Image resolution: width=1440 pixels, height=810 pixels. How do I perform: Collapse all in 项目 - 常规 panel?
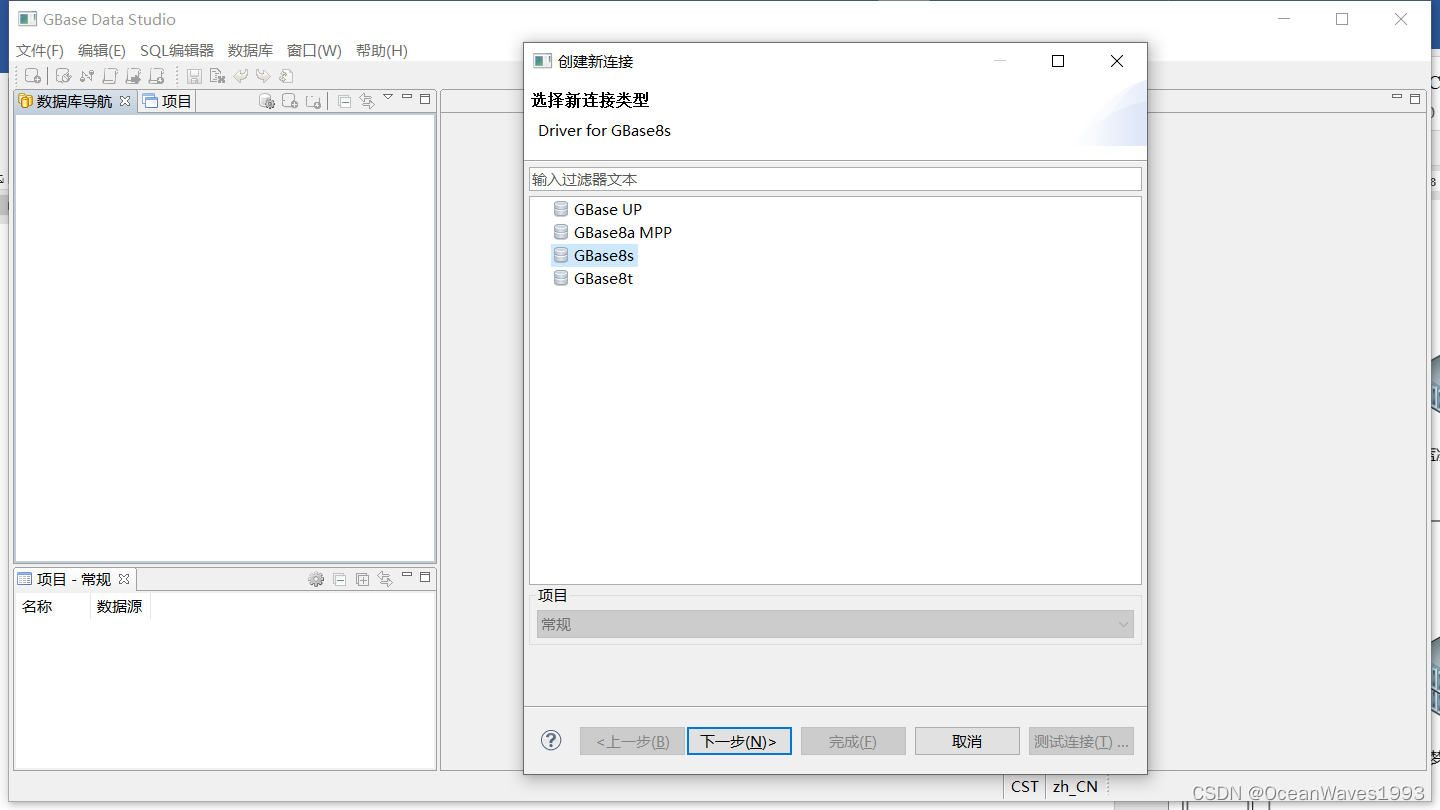pyautogui.click(x=340, y=579)
